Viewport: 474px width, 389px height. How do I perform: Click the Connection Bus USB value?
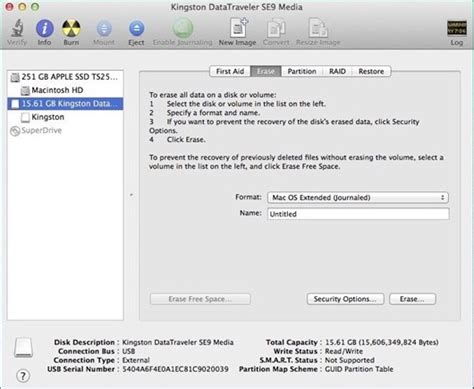tap(129, 351)
